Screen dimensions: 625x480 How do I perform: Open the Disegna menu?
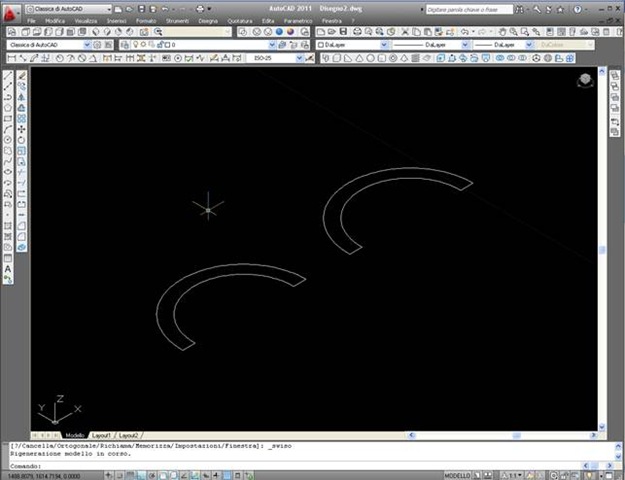coord(207,20)
